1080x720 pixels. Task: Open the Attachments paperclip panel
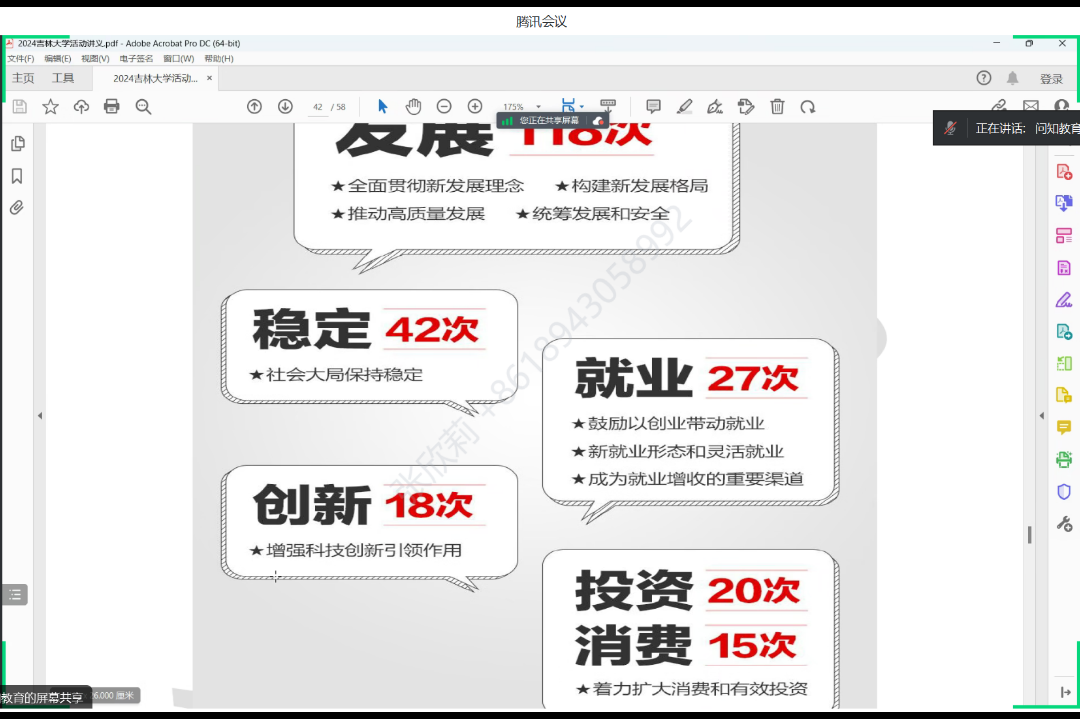[x=17, y=208]
